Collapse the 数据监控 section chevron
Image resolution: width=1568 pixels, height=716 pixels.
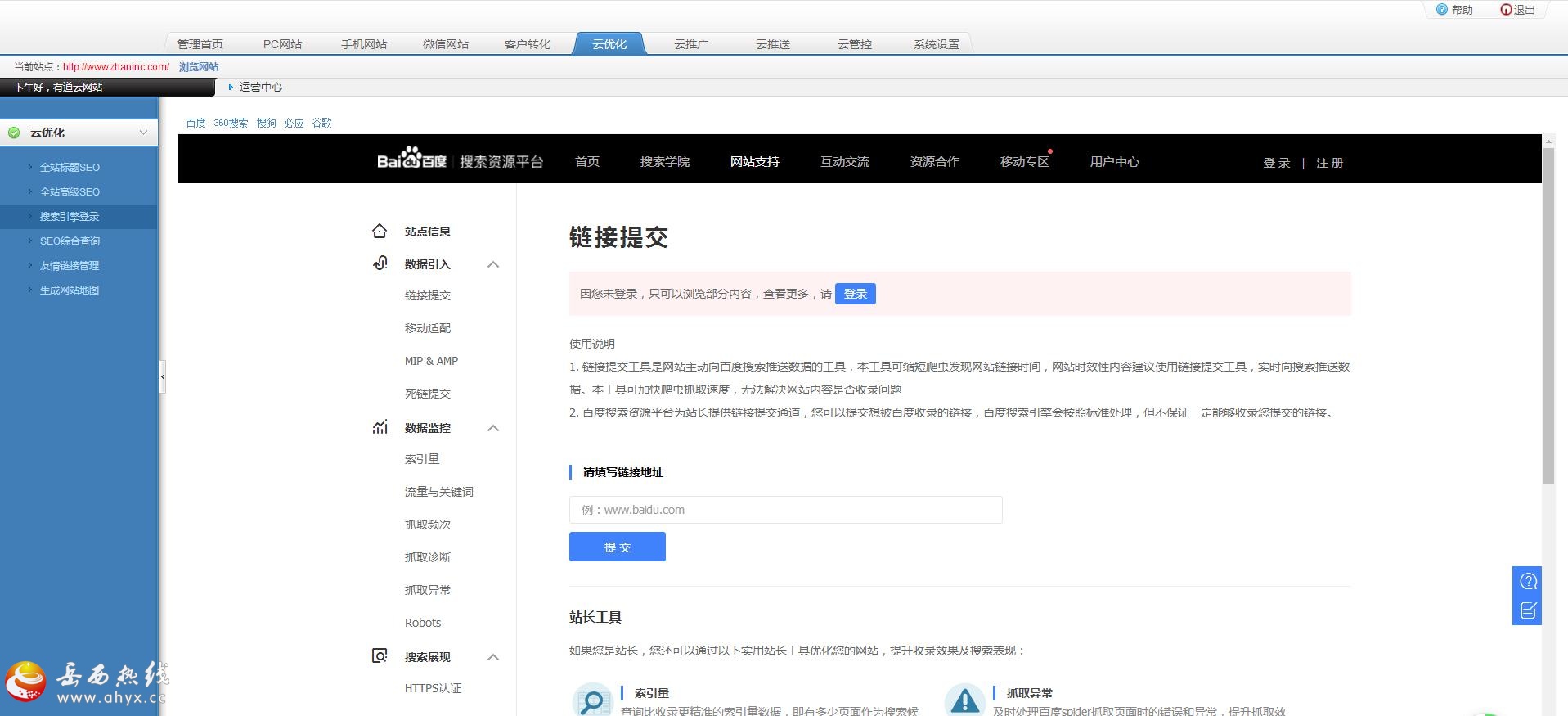point(493,428)
